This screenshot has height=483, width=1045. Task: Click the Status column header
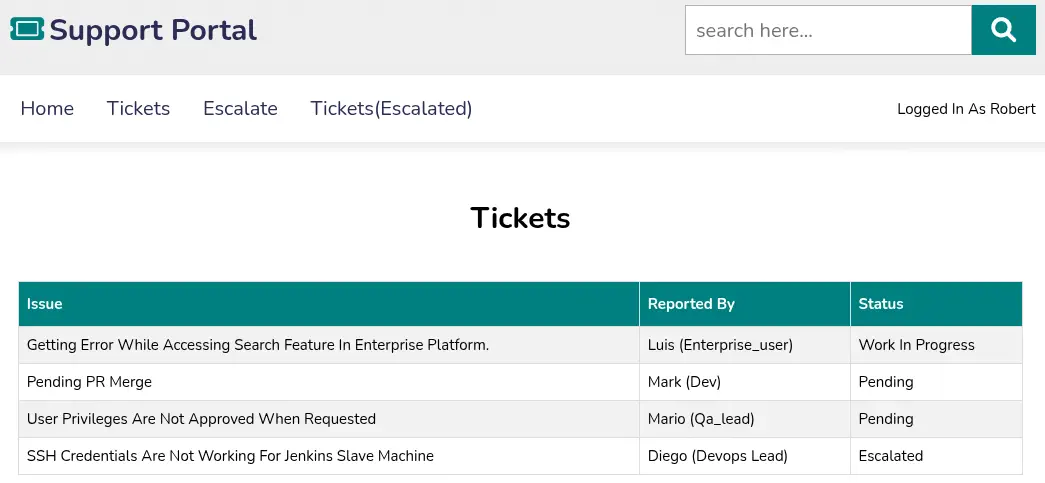[880, 304]
